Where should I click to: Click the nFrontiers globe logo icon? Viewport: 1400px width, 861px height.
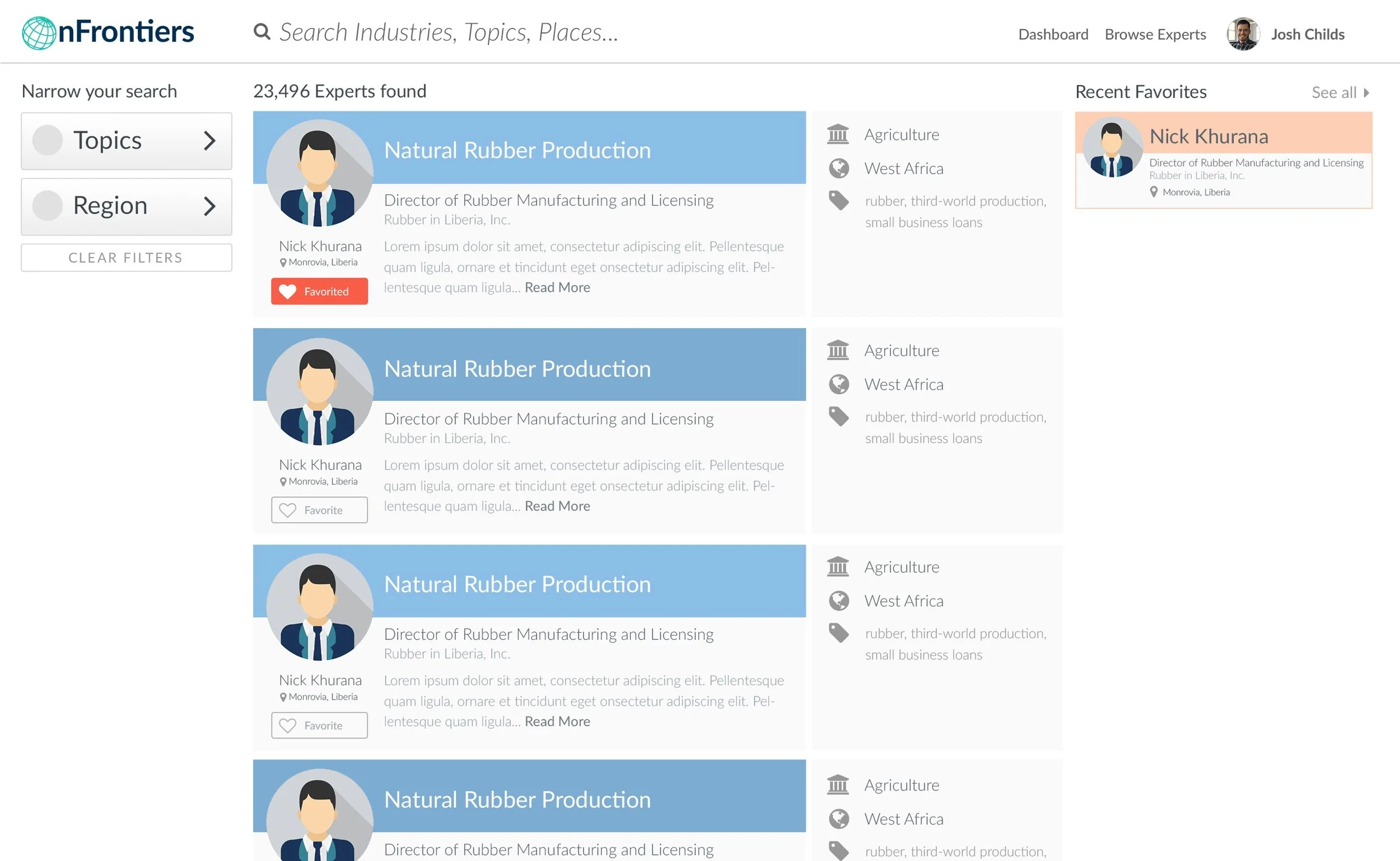tap(38, 33)
